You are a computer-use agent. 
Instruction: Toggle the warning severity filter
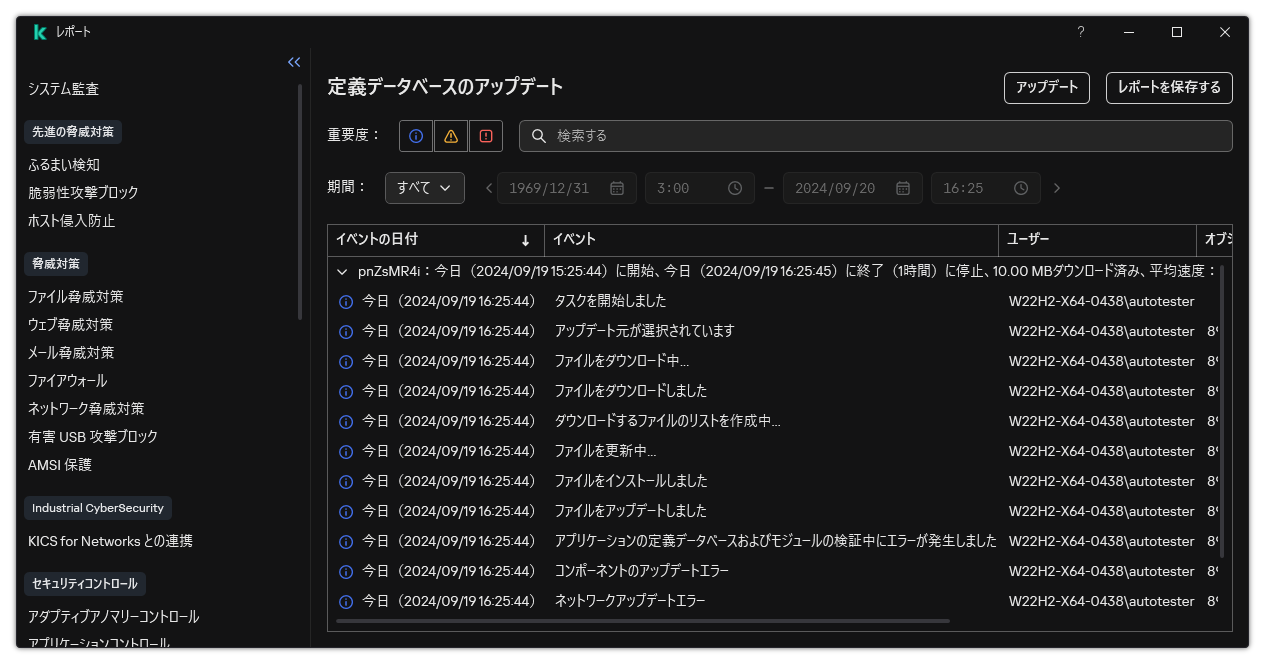[450, 135]
